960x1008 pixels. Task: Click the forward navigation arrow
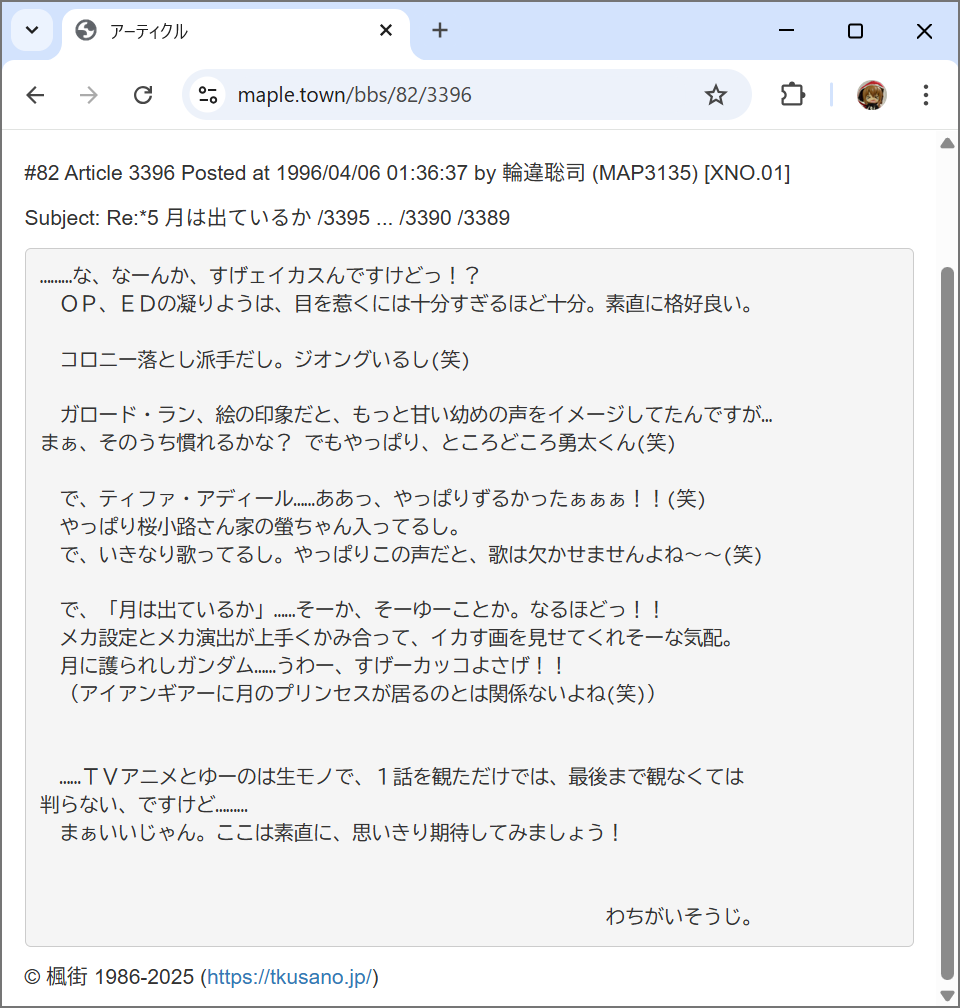pos(90,95)
